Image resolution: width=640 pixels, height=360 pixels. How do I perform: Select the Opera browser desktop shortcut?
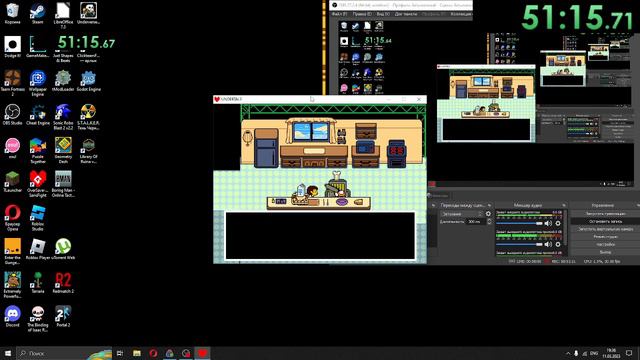pyautogui.click(x=12, y=218)
